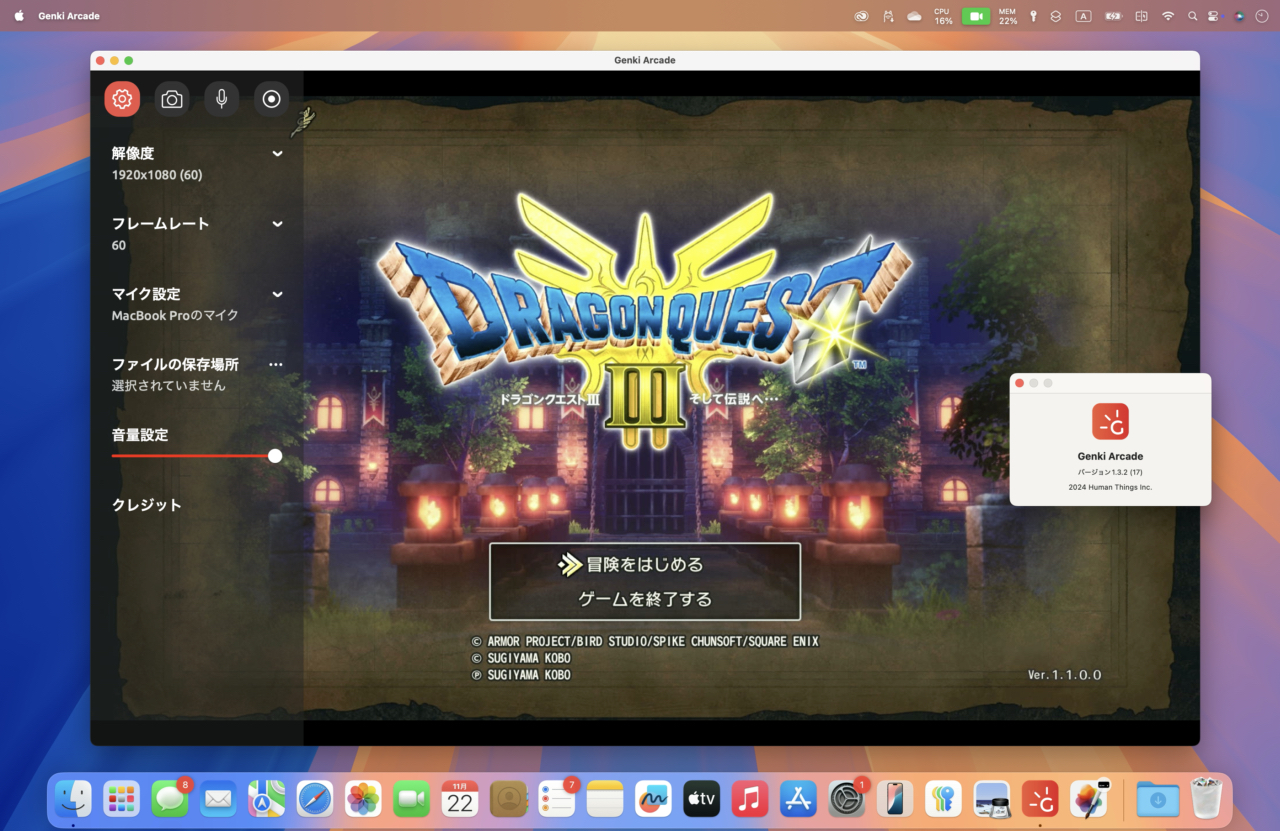Viewport: 1280px width, 831px height.
Task: Open Calendar showing 22 in the Dock
Action: click(x=460, y=798)
